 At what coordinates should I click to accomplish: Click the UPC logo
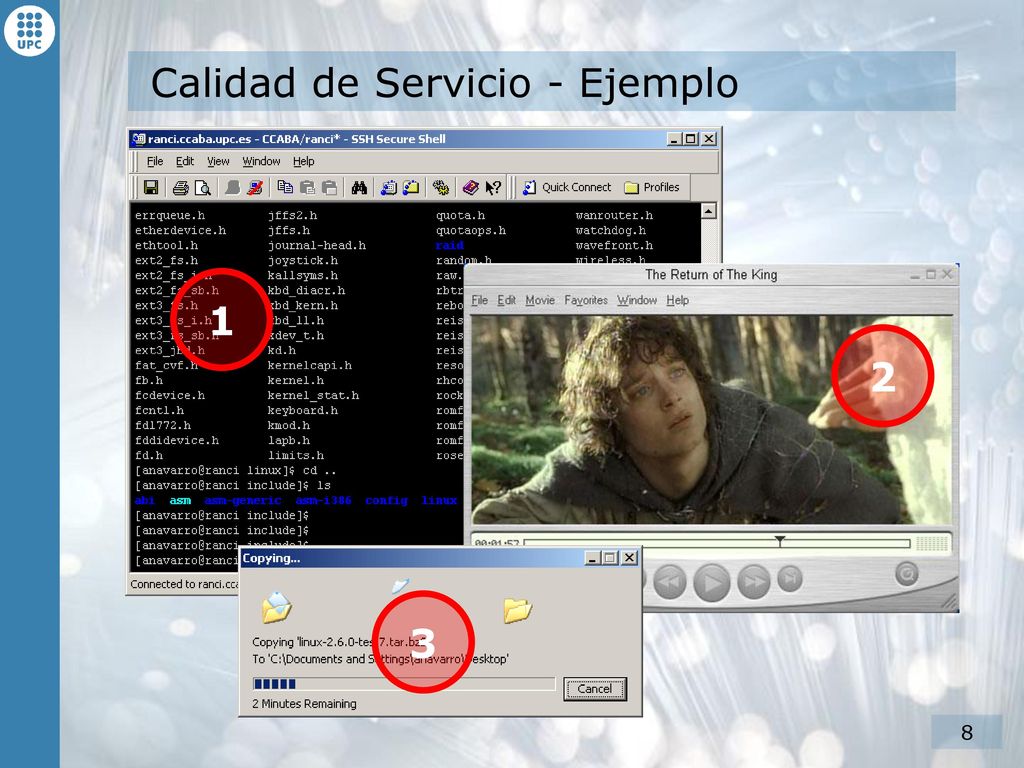point(29,30)
